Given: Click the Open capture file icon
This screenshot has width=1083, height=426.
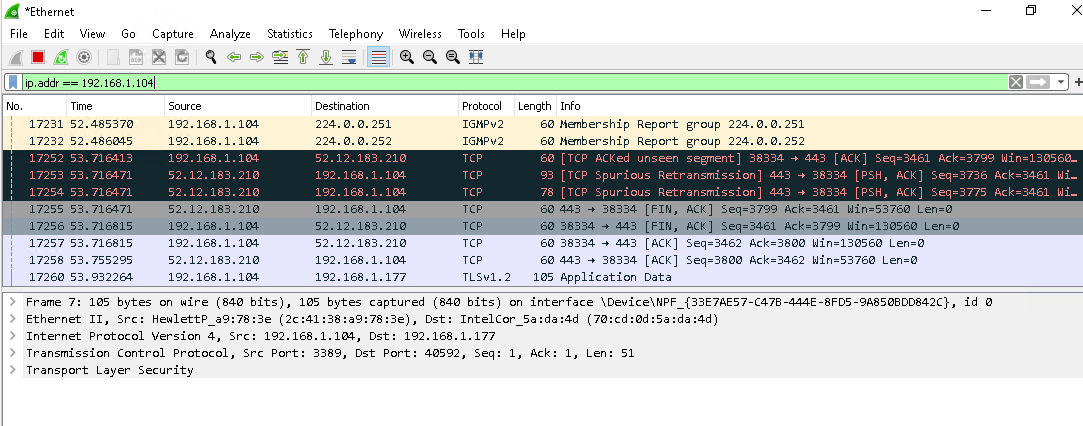Looking at the screenshot, I should point(113,57).
